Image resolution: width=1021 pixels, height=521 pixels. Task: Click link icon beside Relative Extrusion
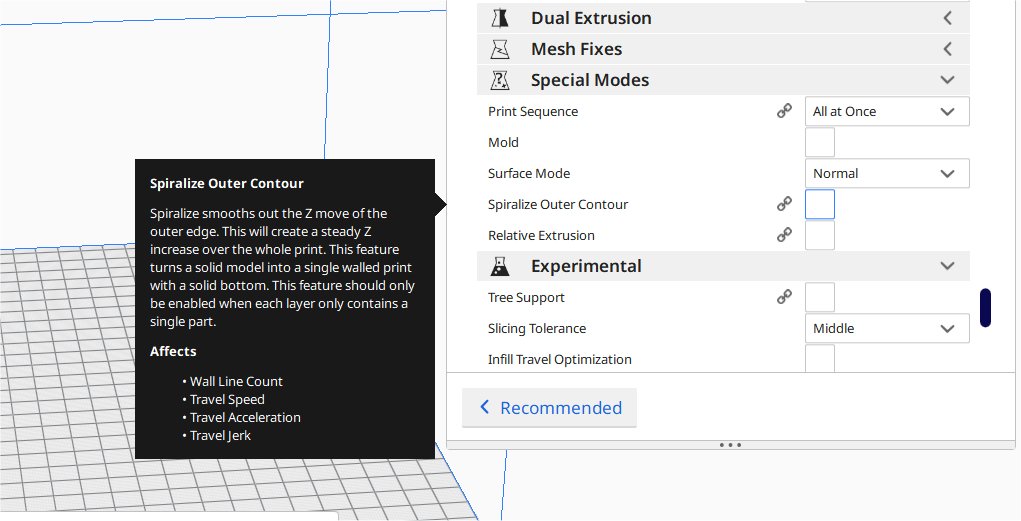coord(785,235)
